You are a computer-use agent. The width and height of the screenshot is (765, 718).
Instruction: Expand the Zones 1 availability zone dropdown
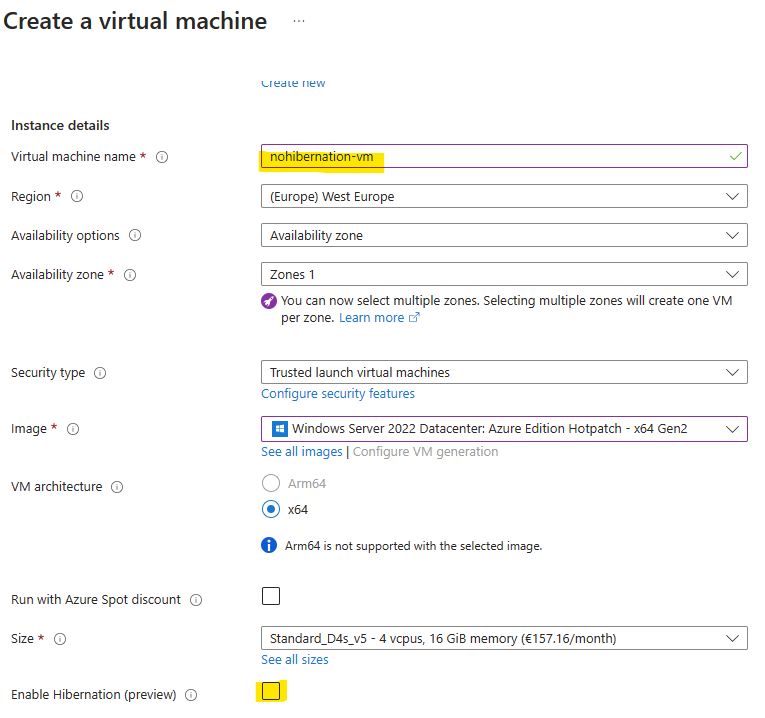click(504, 274)
